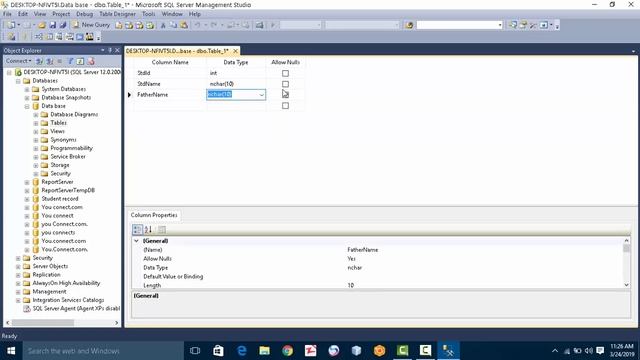Click the Cut toolbar icon
Image resolution: width=640 pixels, height=360 pixels.
pyautogui.click(x=163, y=25)
